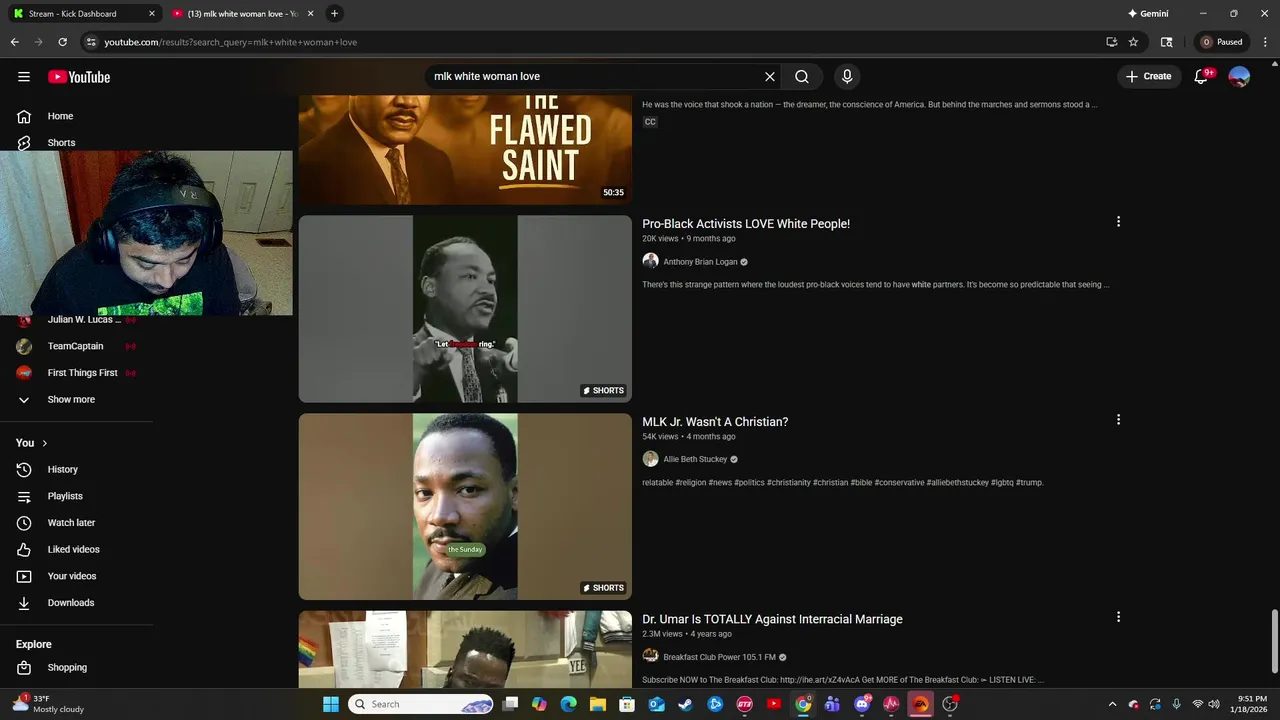The height and width of the screenshot is (720, 1280).
Task: Open Discord from the taskbar
Action: (x=862, y=704)
